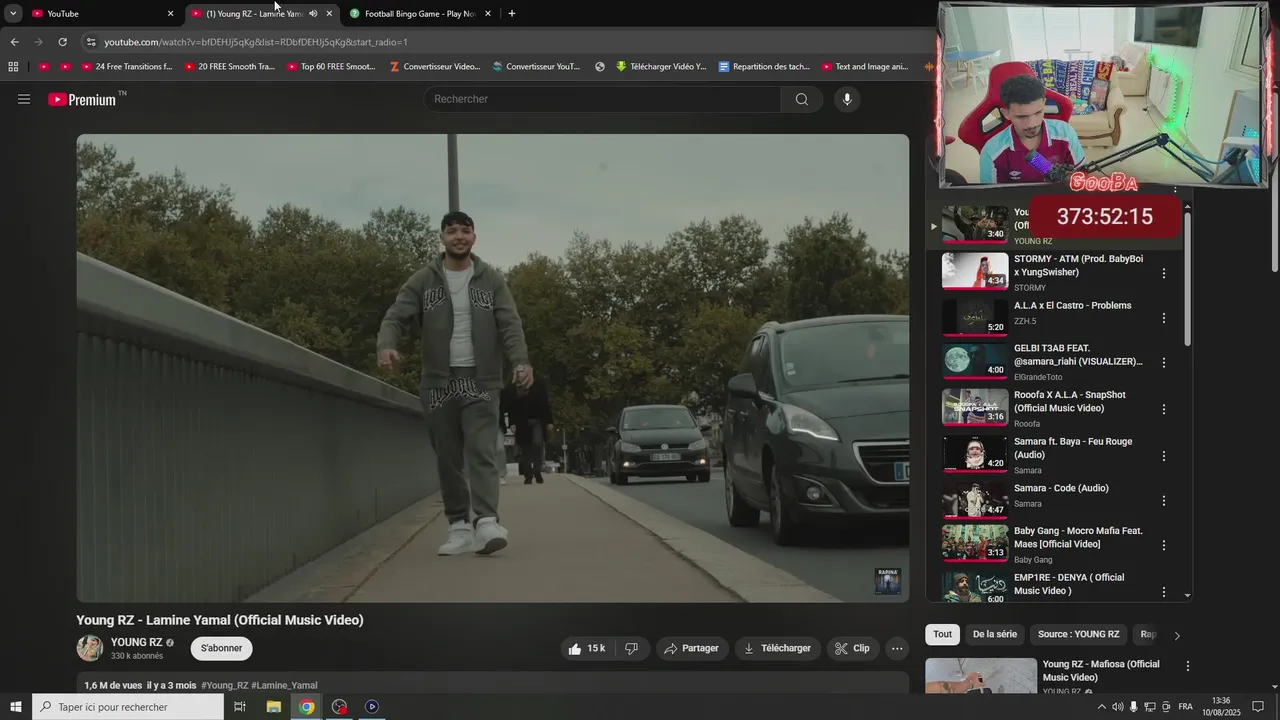Play Samara - Code (Audio) title
The image size is (1280, 720).
tap(1061, 488)
